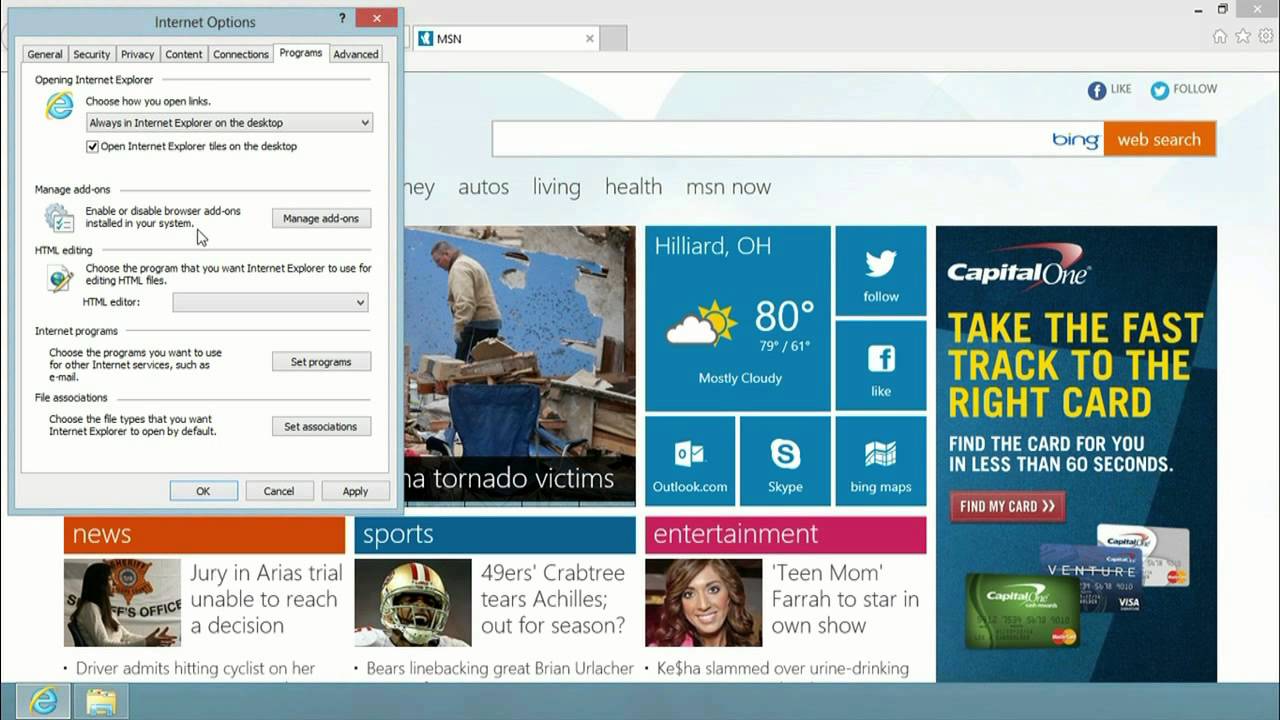Click the Hilliard, OH weather location
This screenshot has width=1280, height=720.
713,246
